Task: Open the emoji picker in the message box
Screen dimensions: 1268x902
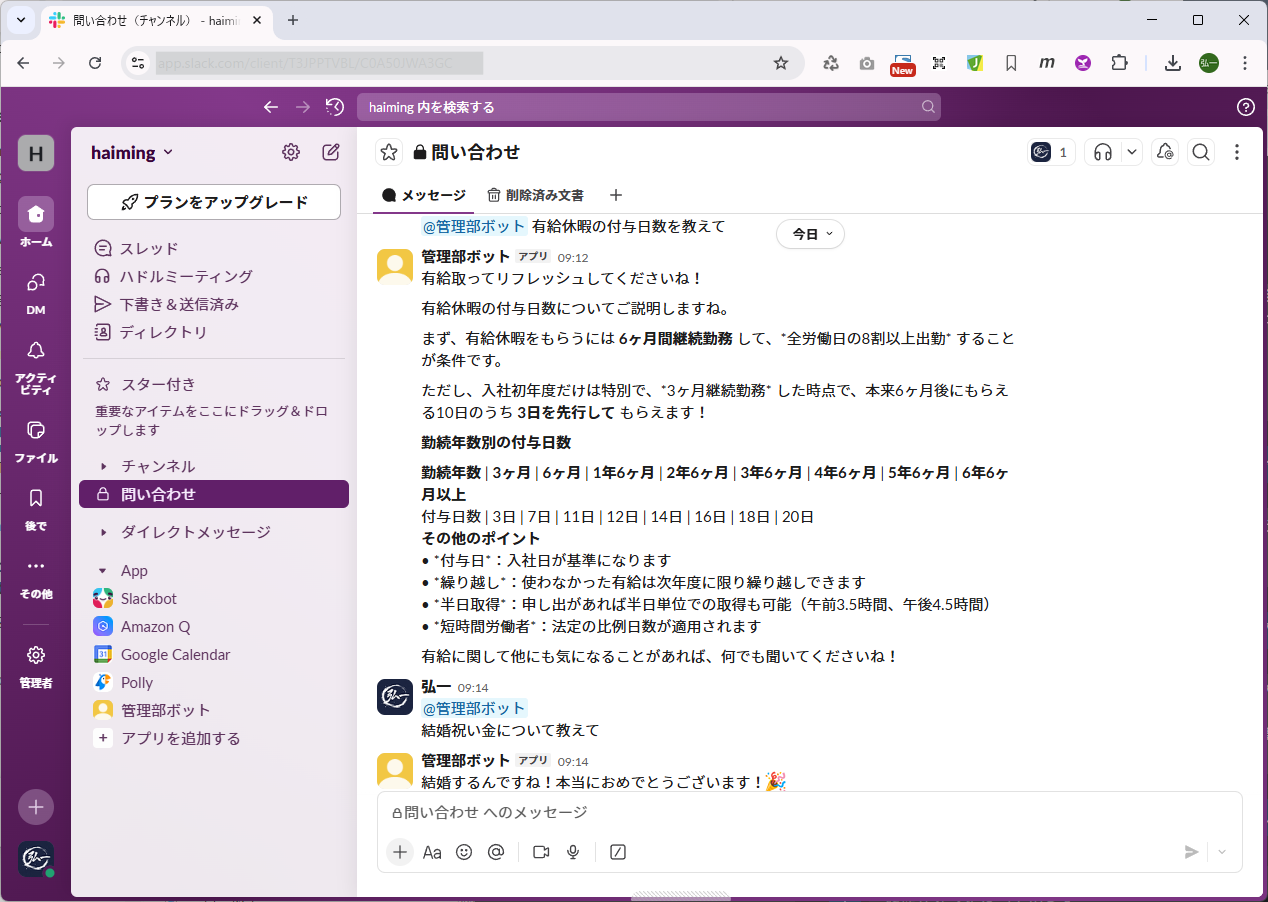Action: click(x=464, y=852)
